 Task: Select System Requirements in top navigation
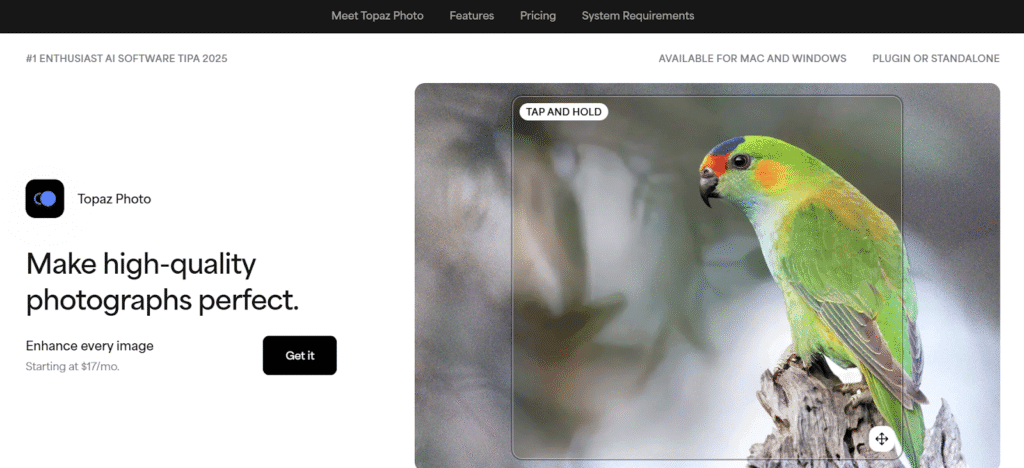click(x=638, y=16)
